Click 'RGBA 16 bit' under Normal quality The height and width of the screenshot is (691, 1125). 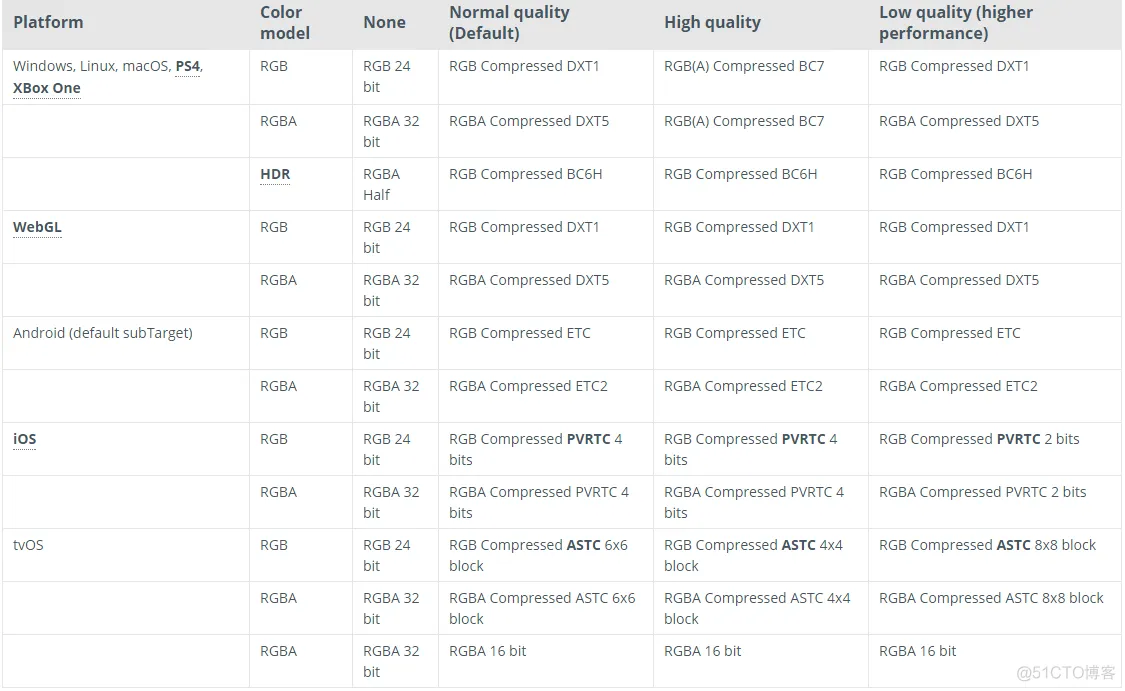tap(488, 652)
